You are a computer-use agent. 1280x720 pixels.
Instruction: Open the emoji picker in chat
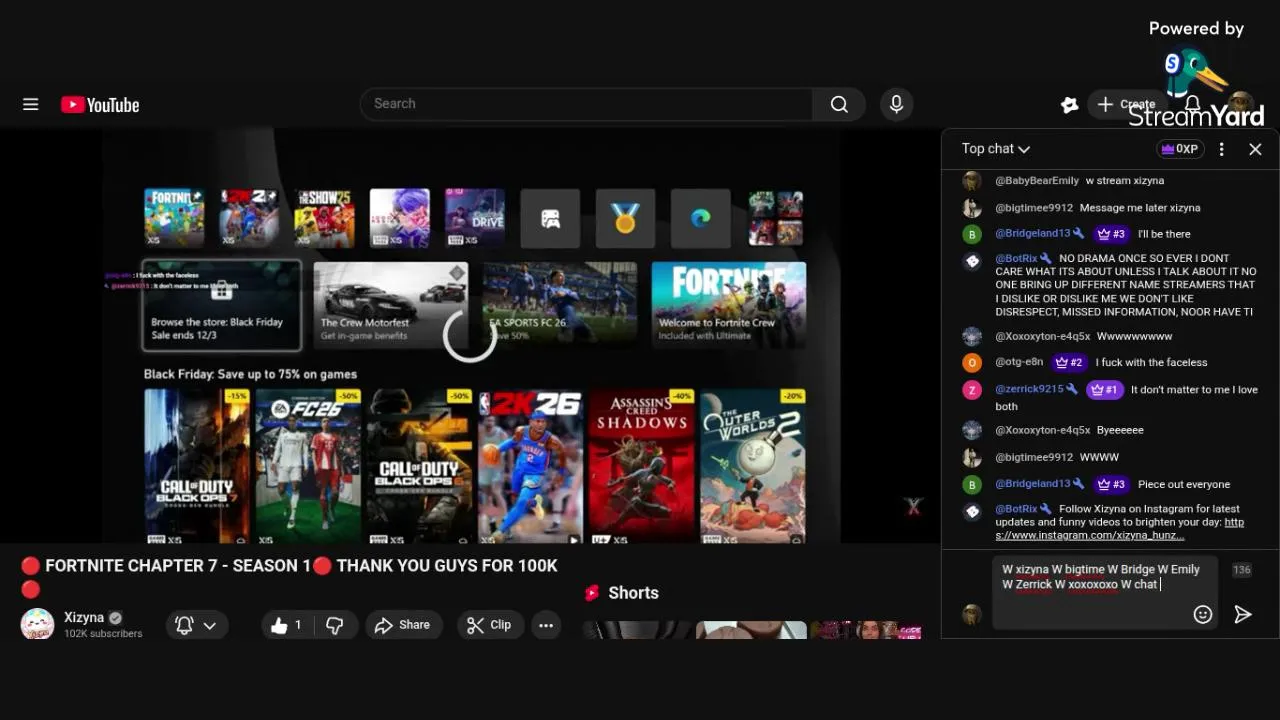[x=1203, y=614]
